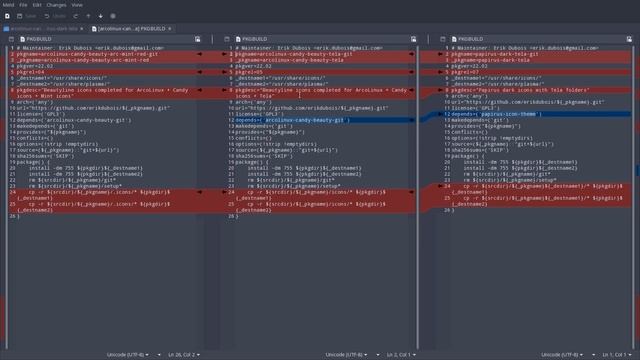Open left pane Unicode (UTF-8) encoding dropdown
This screenshot has width=640, height=360.
point(128,355)
